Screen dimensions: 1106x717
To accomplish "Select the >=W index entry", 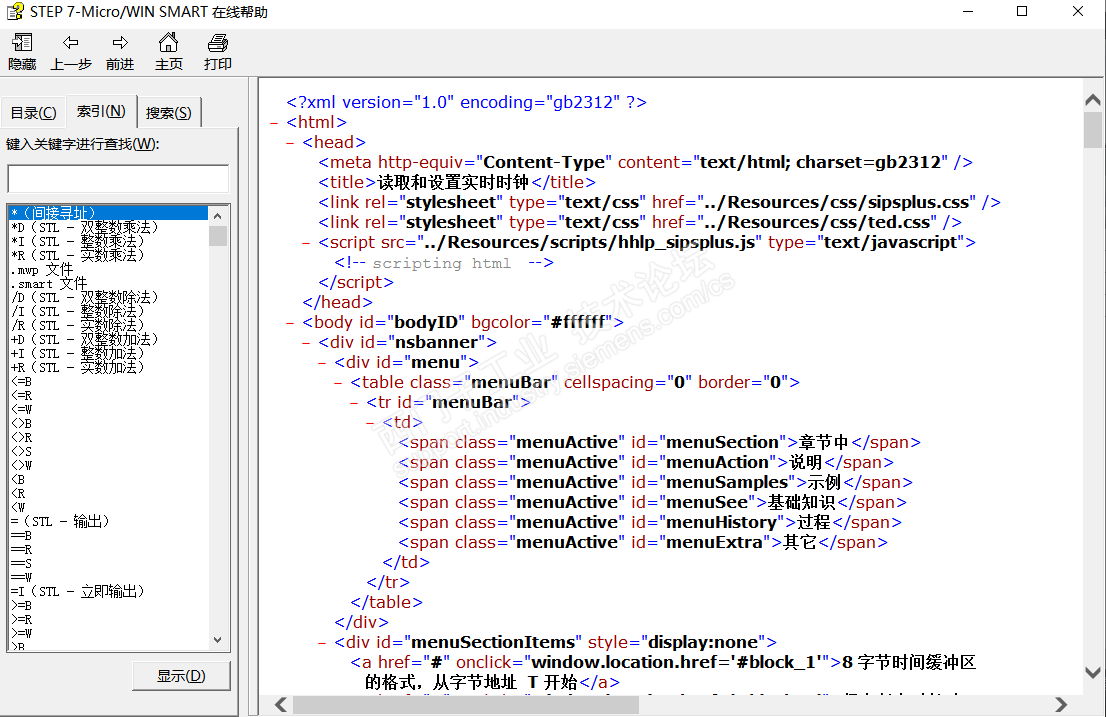I will coord(21,633).
